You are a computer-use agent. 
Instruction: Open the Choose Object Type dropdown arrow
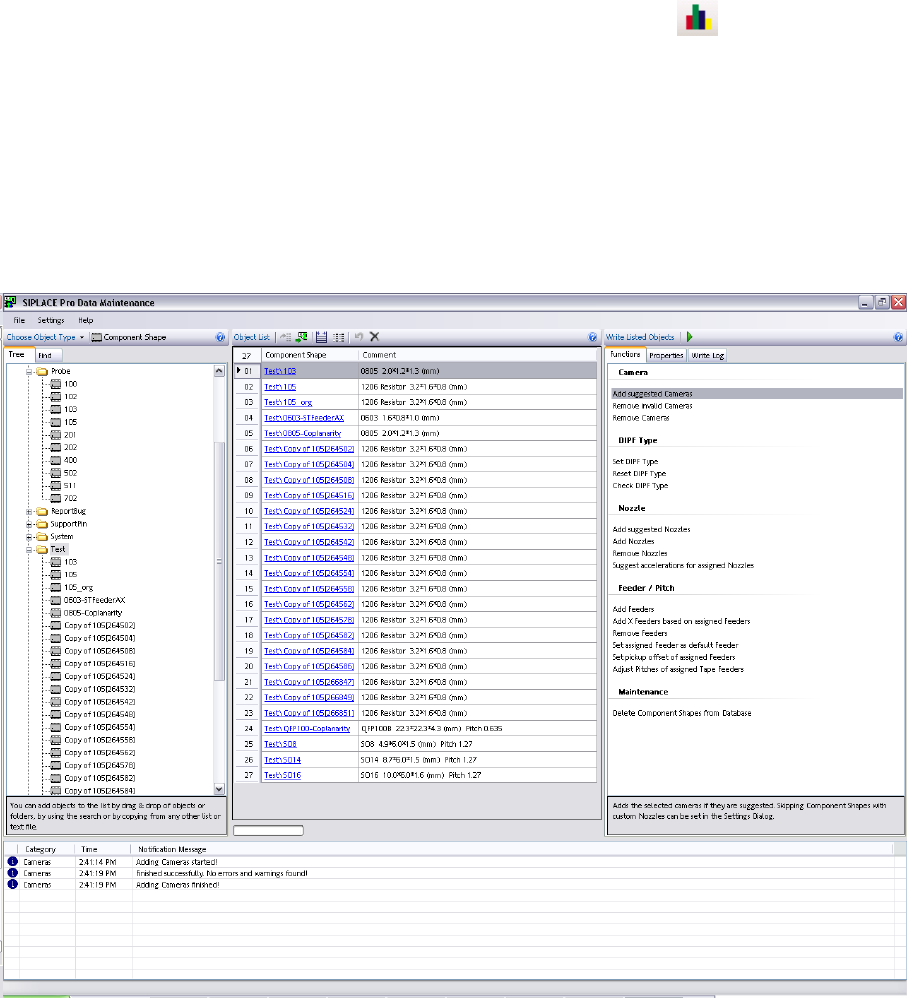pos(81,337)
